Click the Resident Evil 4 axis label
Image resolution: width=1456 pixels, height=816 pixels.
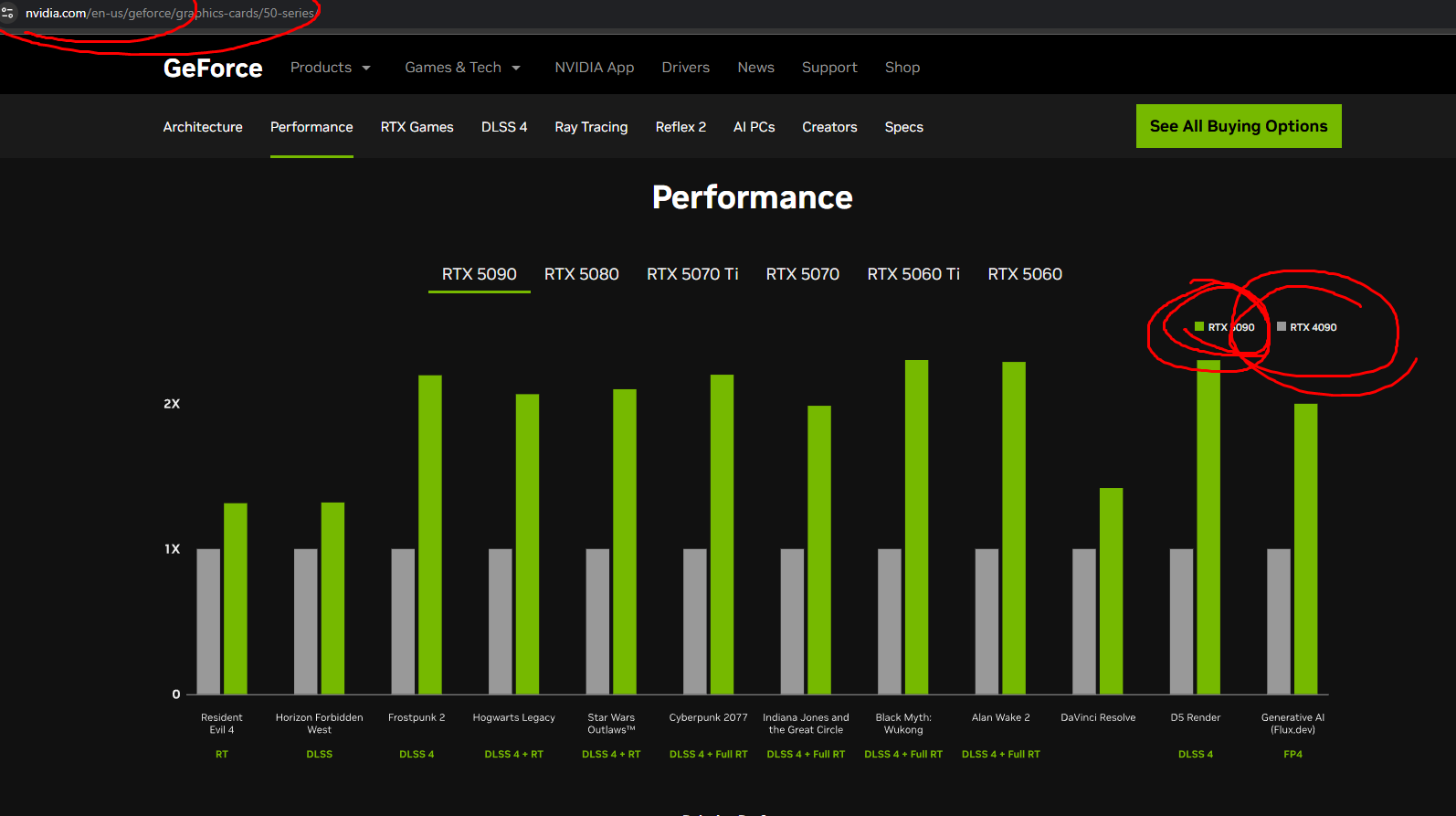pos(222,724)
